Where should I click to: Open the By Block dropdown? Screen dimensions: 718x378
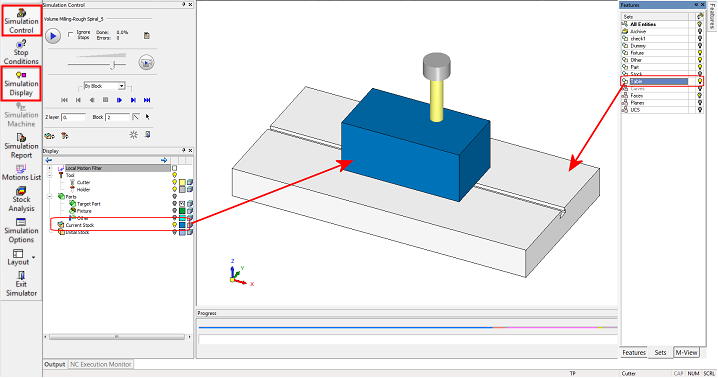pos(104,86)
